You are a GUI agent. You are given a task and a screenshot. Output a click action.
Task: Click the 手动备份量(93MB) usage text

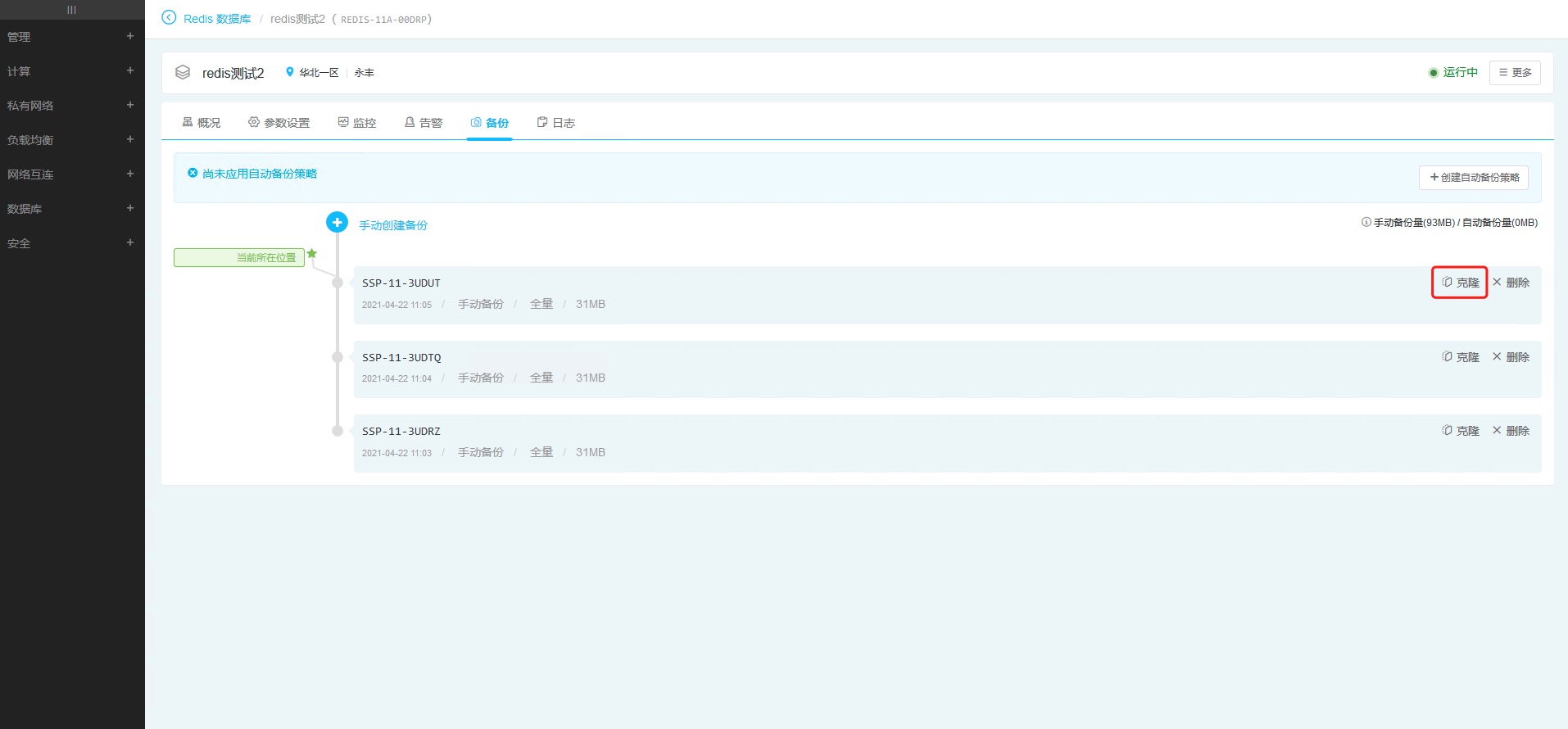coord(1414,223)
